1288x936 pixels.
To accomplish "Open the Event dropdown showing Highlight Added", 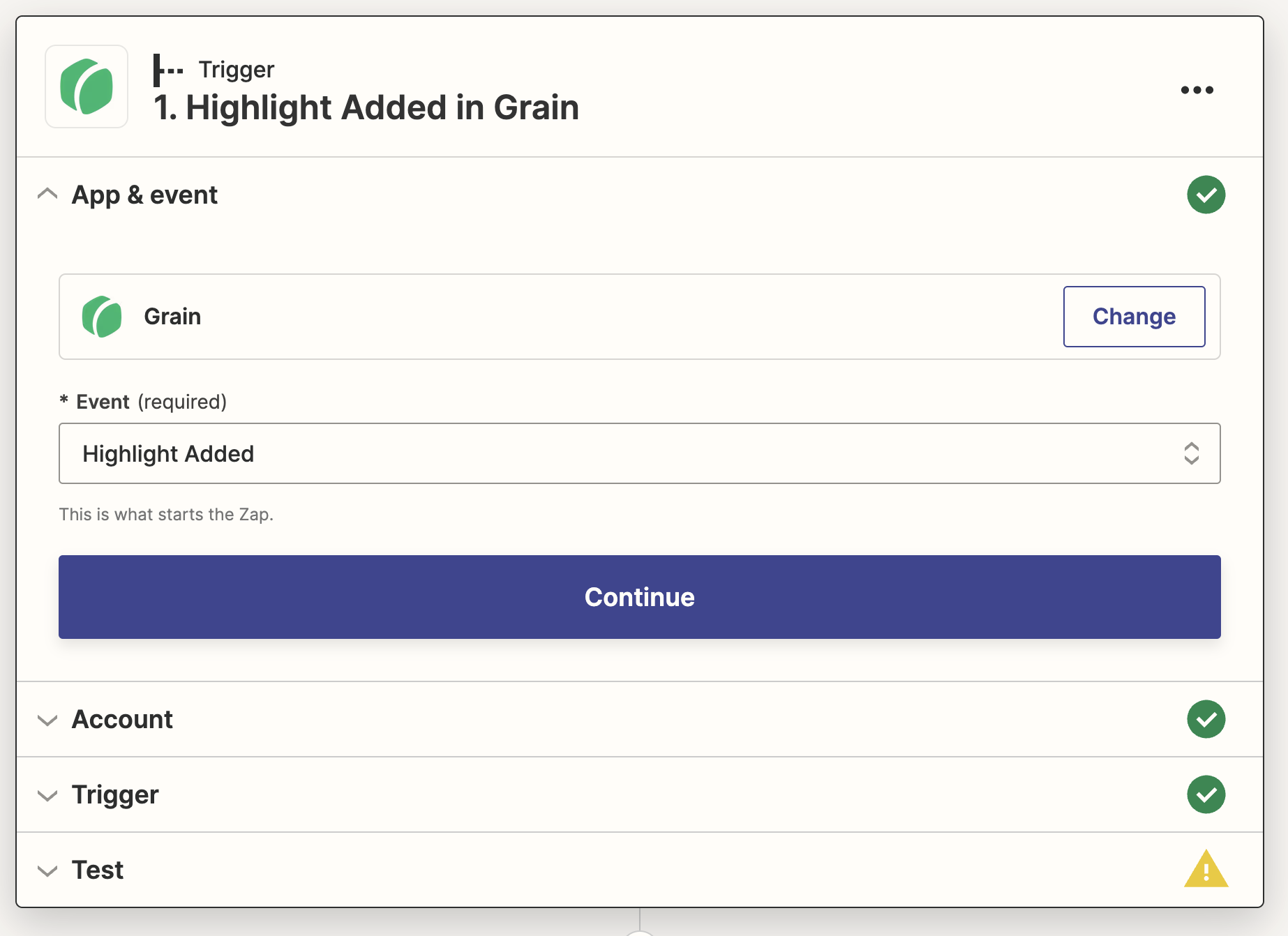I will click(628, 453).
